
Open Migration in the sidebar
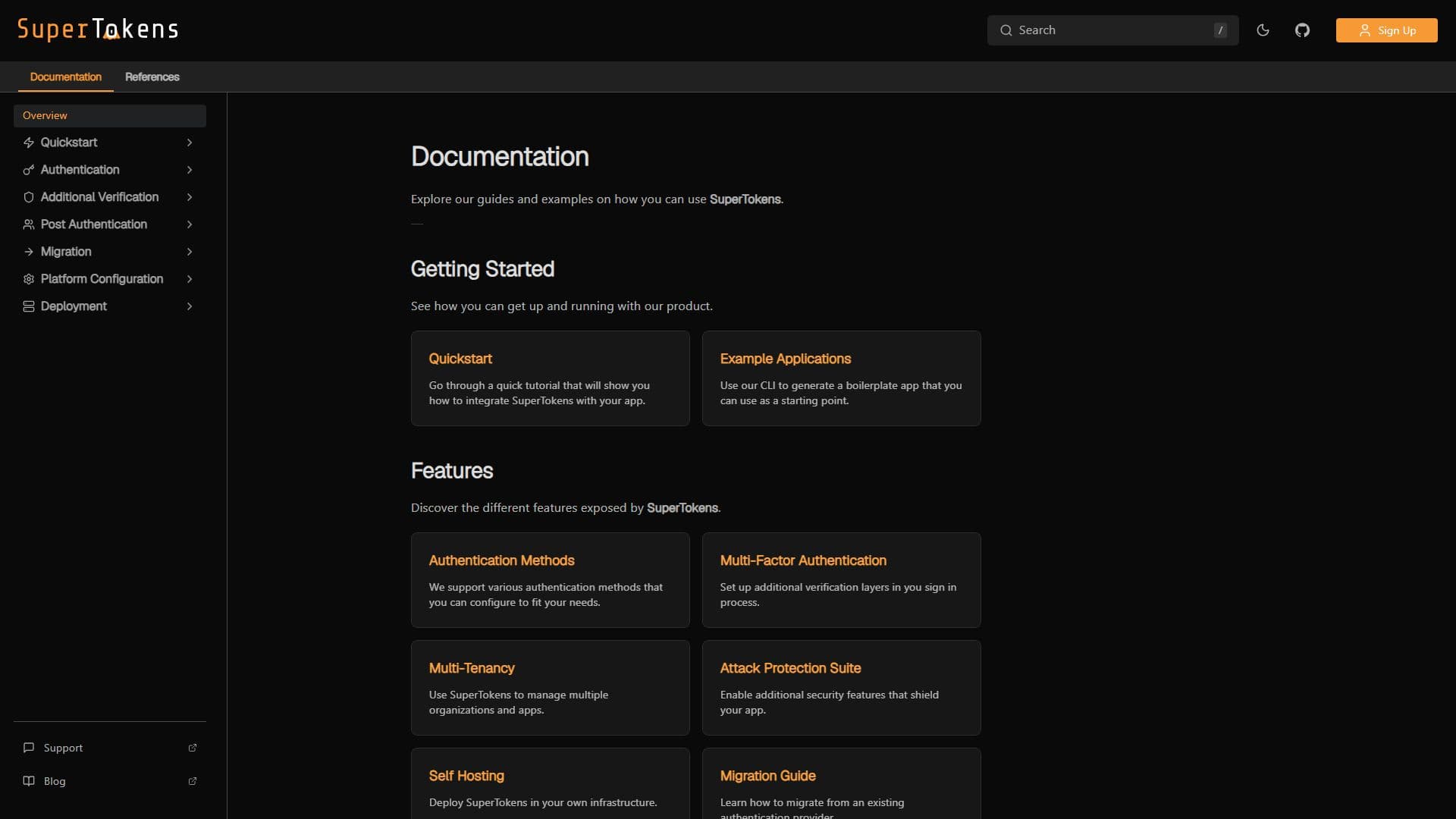pyautogui.click(x=110, y=252)
